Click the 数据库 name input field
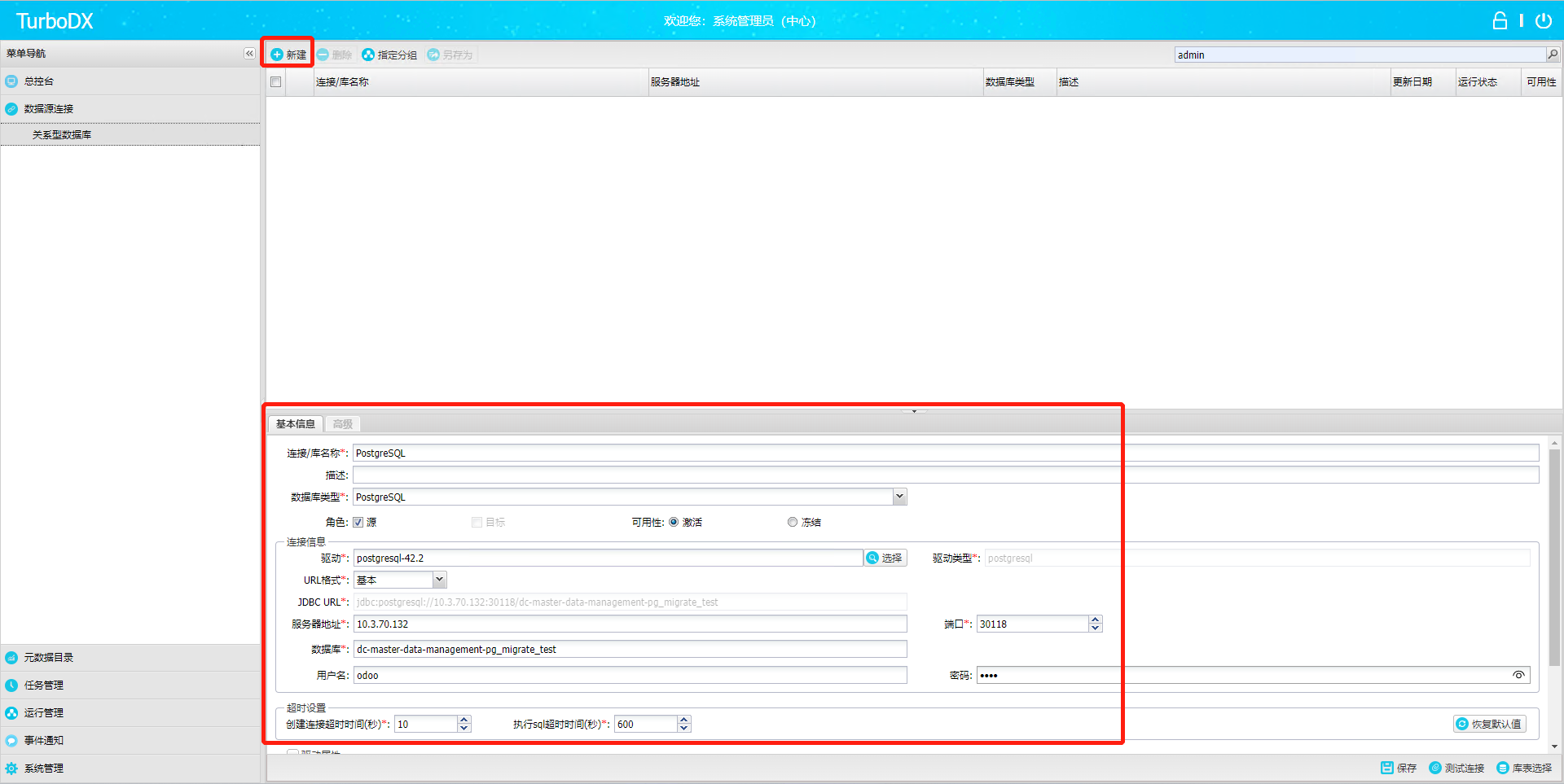Screen dimensions: 1564x784 (630, 650)
